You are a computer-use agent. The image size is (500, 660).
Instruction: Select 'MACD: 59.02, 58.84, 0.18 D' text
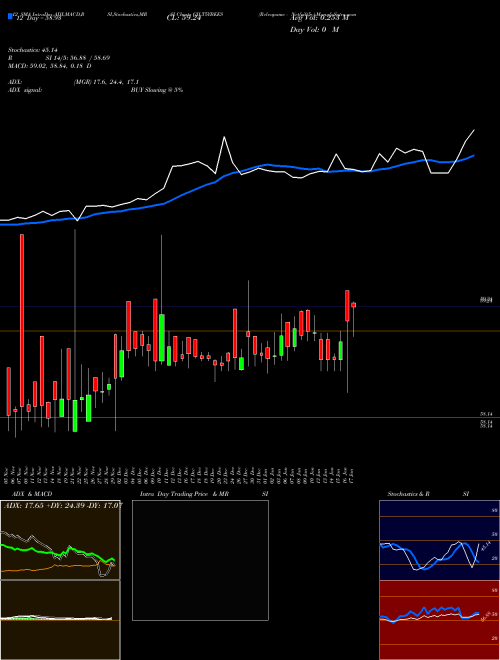(x=50, y=66)
